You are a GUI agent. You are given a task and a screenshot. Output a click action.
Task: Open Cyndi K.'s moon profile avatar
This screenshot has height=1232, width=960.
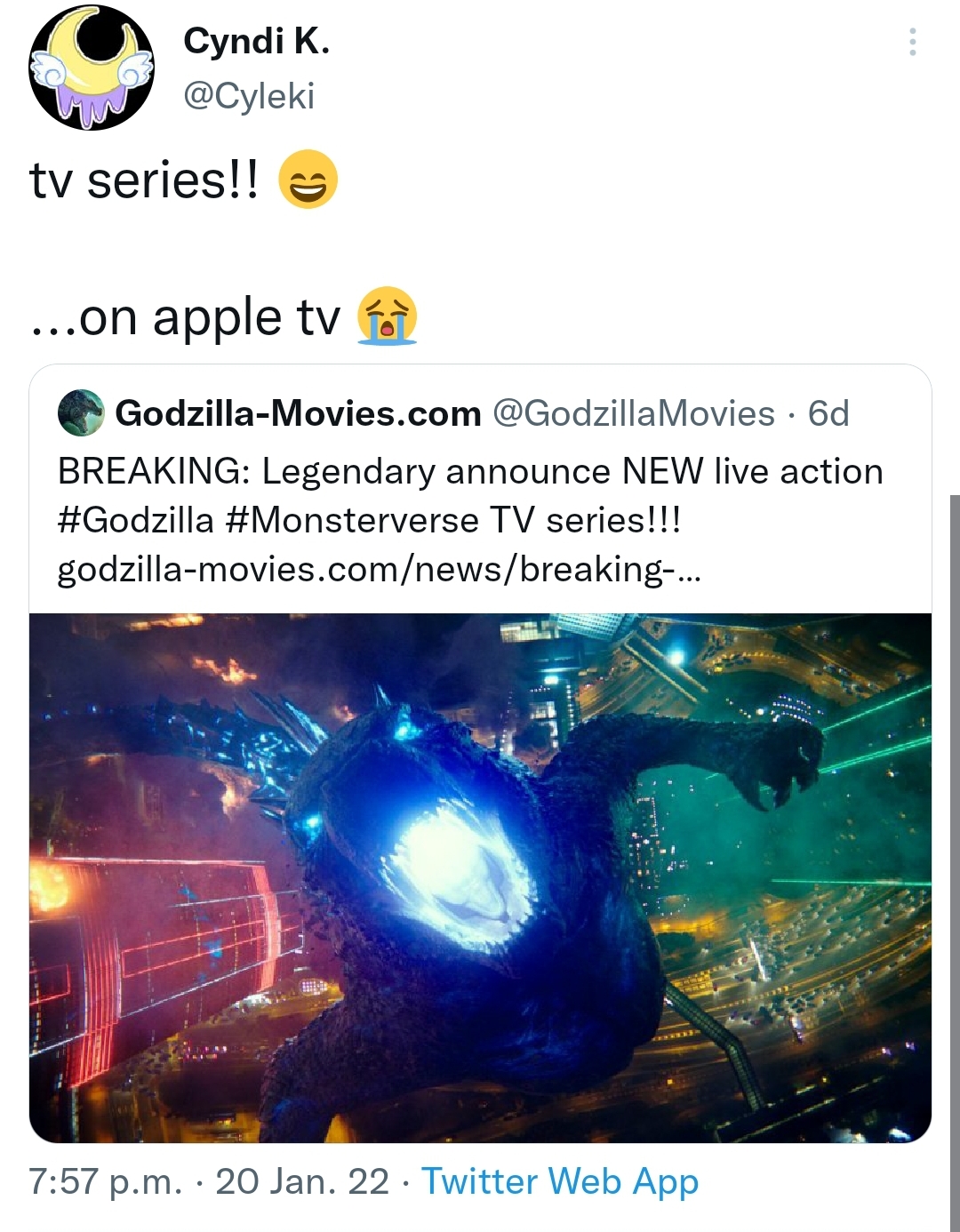pyautogui.click(x=92, y=68)
